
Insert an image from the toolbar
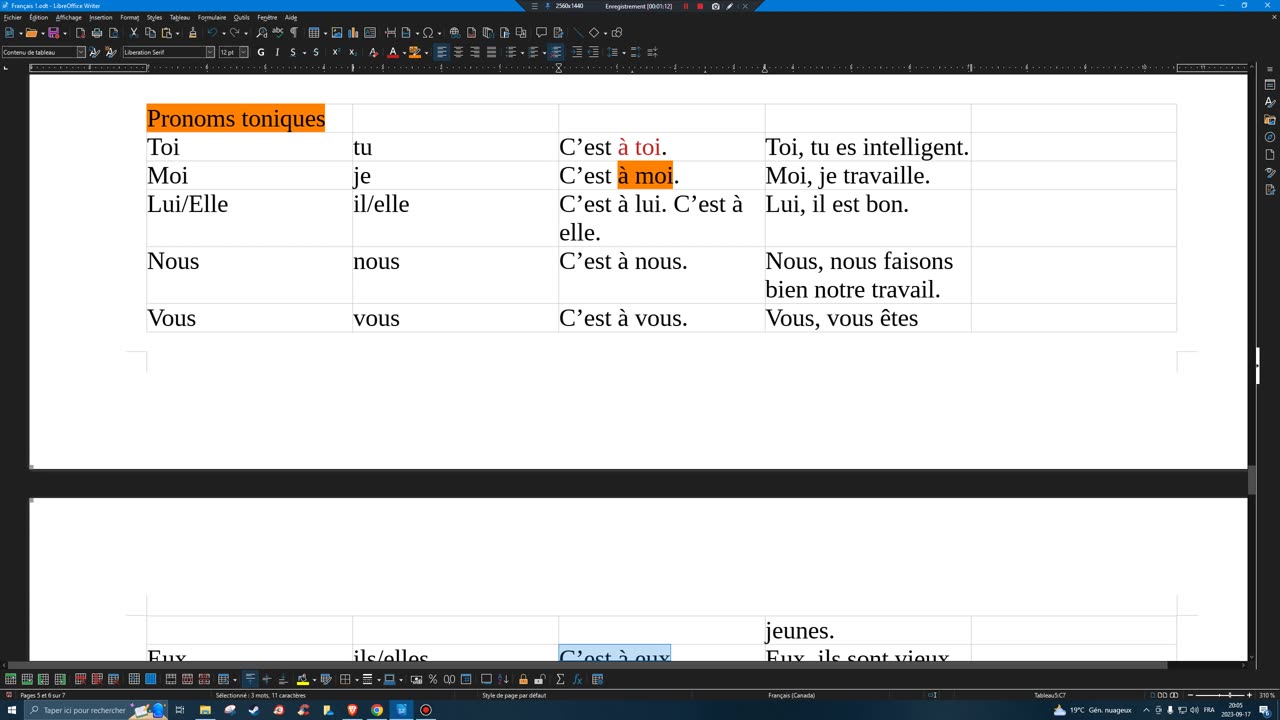click(x=337, y=33)
